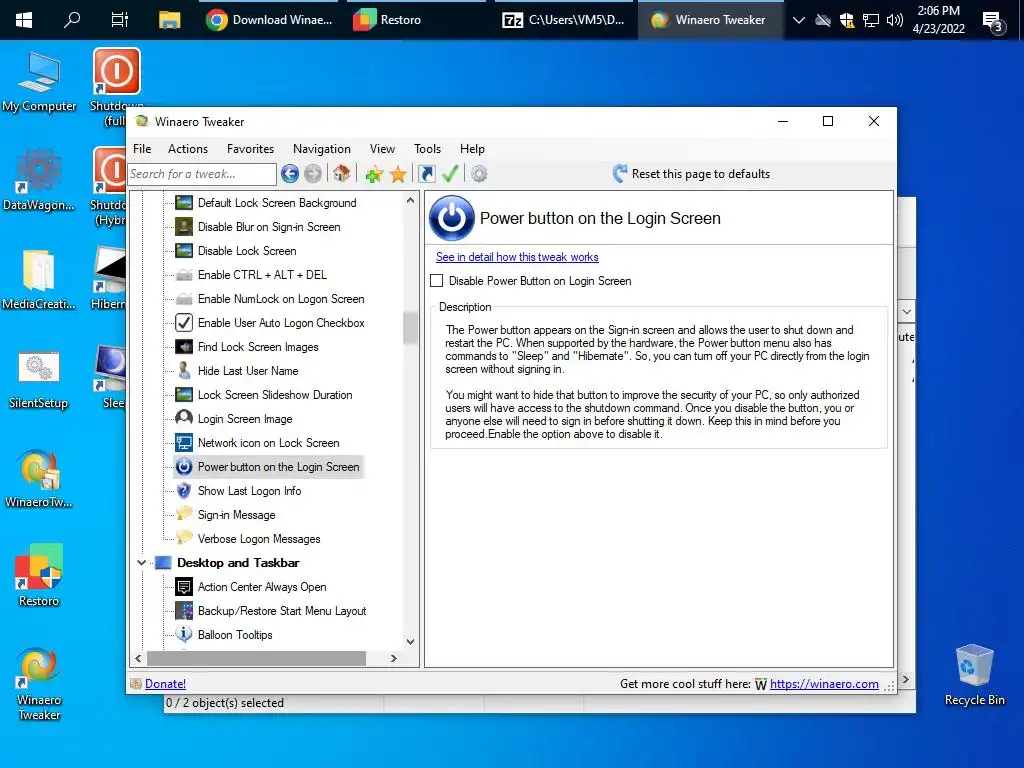Image resolution: width=1024 pixels, height=768 pixels.
Task: Open the Help menu
Action: 472,149
